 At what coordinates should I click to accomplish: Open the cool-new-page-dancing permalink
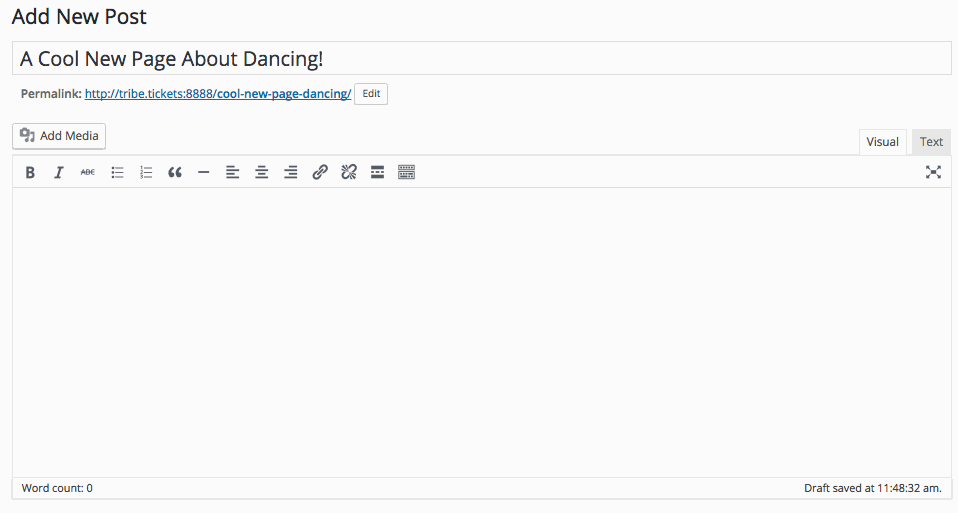tap(217, 94)
